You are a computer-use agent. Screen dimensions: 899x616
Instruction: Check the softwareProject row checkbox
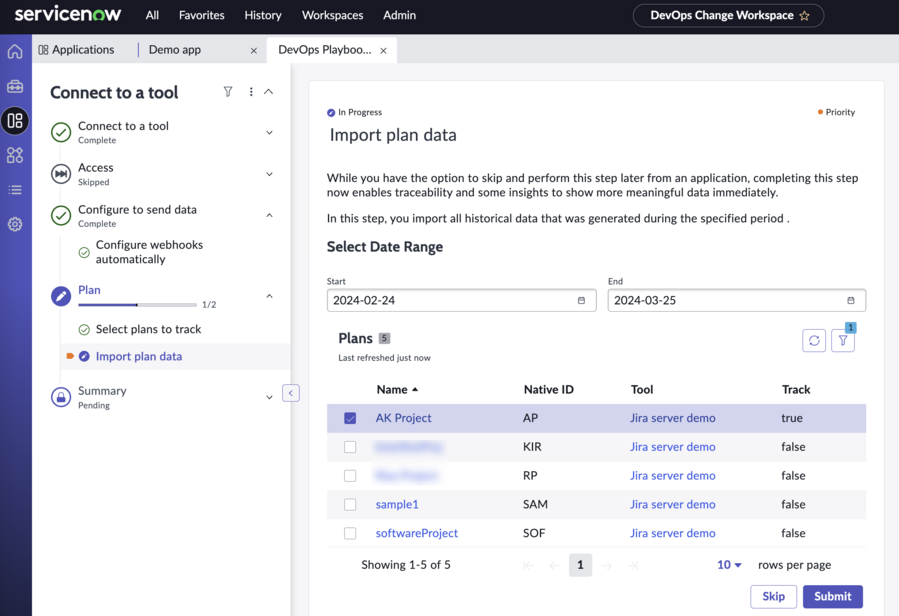tap(350, 533)
